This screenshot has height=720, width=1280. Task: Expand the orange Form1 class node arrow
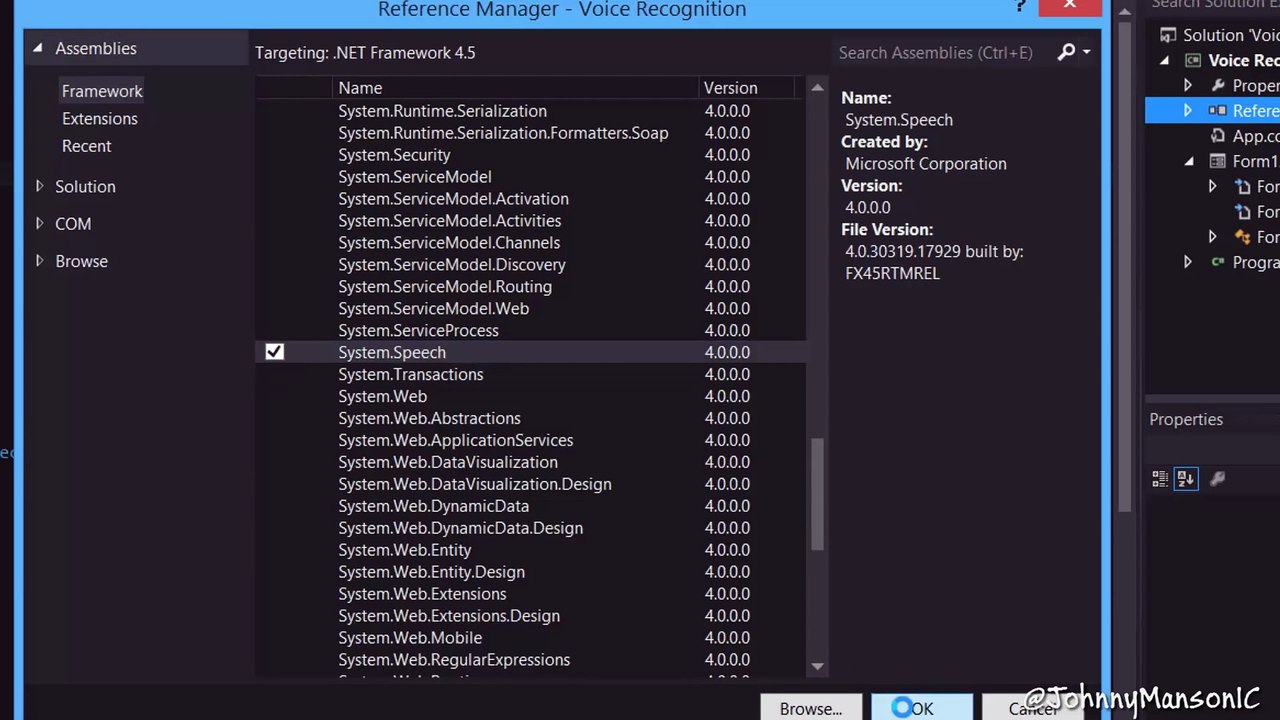click(1213, 237)
